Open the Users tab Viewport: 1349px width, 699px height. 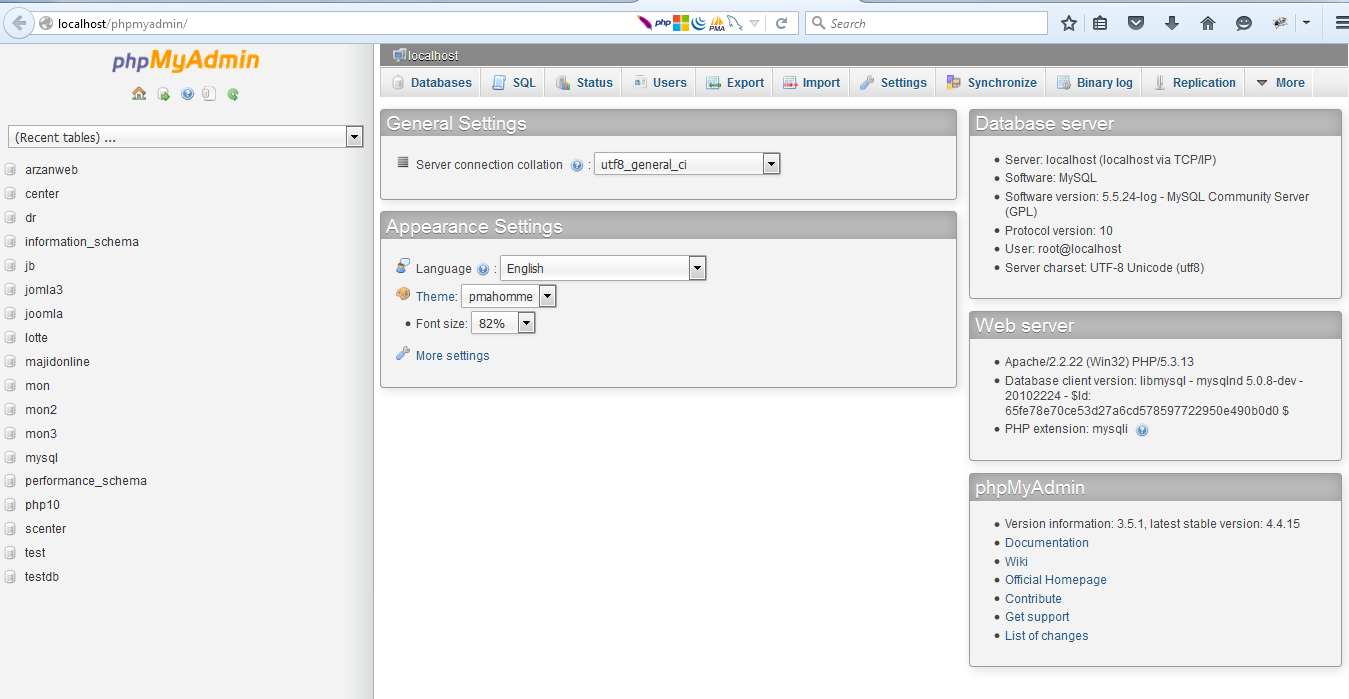click(660, 83)
